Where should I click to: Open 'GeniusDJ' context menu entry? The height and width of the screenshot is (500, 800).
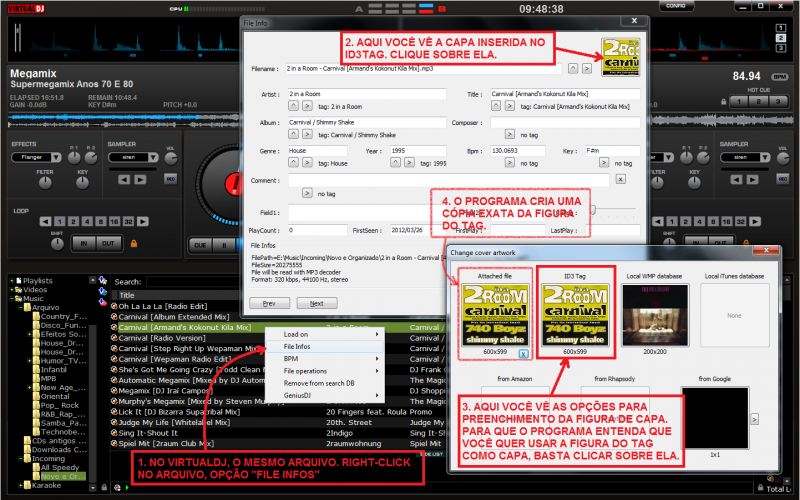point(324,395)
